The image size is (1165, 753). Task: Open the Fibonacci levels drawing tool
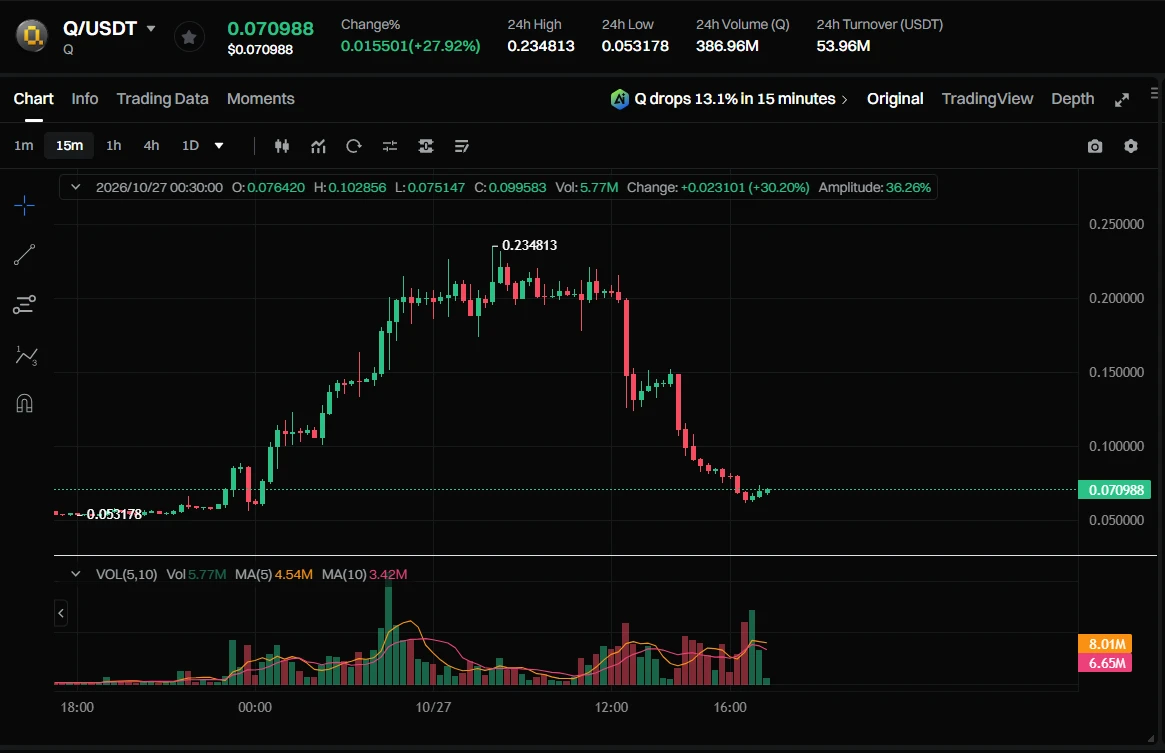click(x=25, y=305)
